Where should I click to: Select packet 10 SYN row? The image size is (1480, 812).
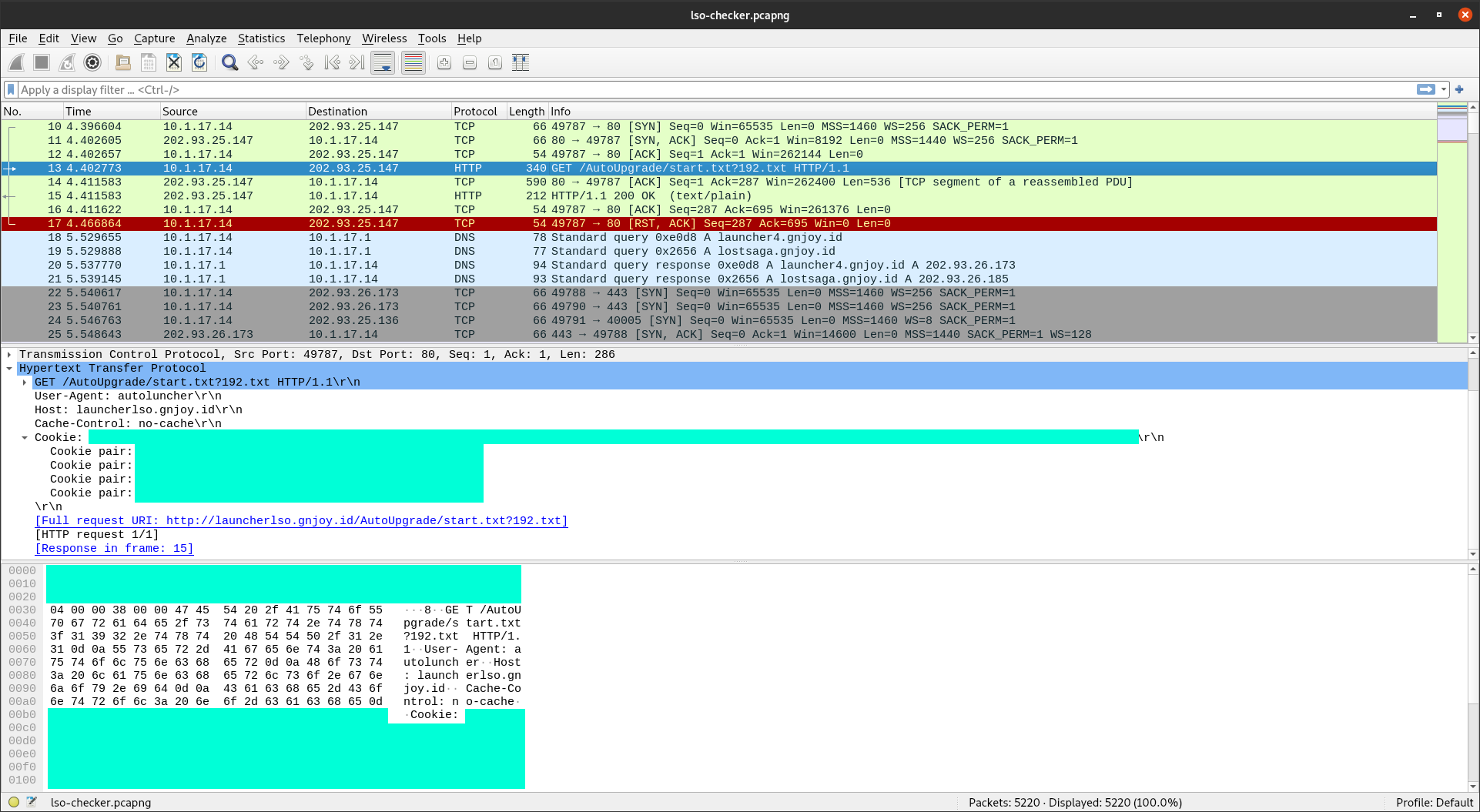pyautogui.click(x=719, y=127)
